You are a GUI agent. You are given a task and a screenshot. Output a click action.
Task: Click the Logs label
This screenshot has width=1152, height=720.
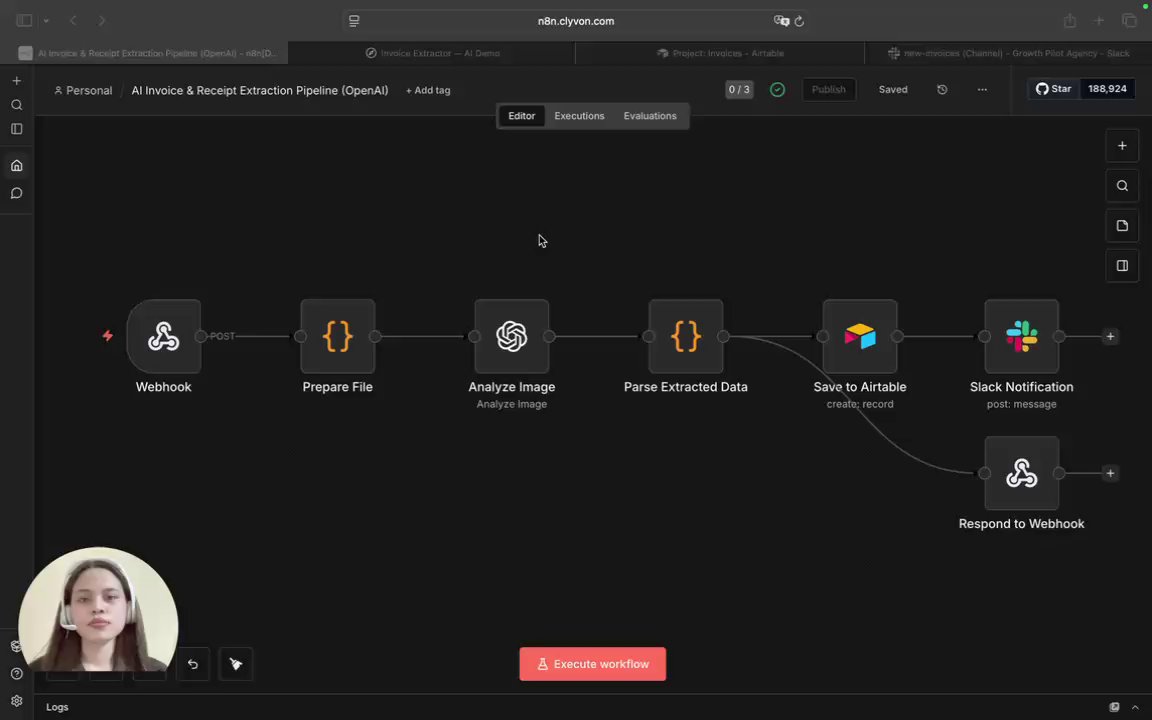[x=57, y=708]
